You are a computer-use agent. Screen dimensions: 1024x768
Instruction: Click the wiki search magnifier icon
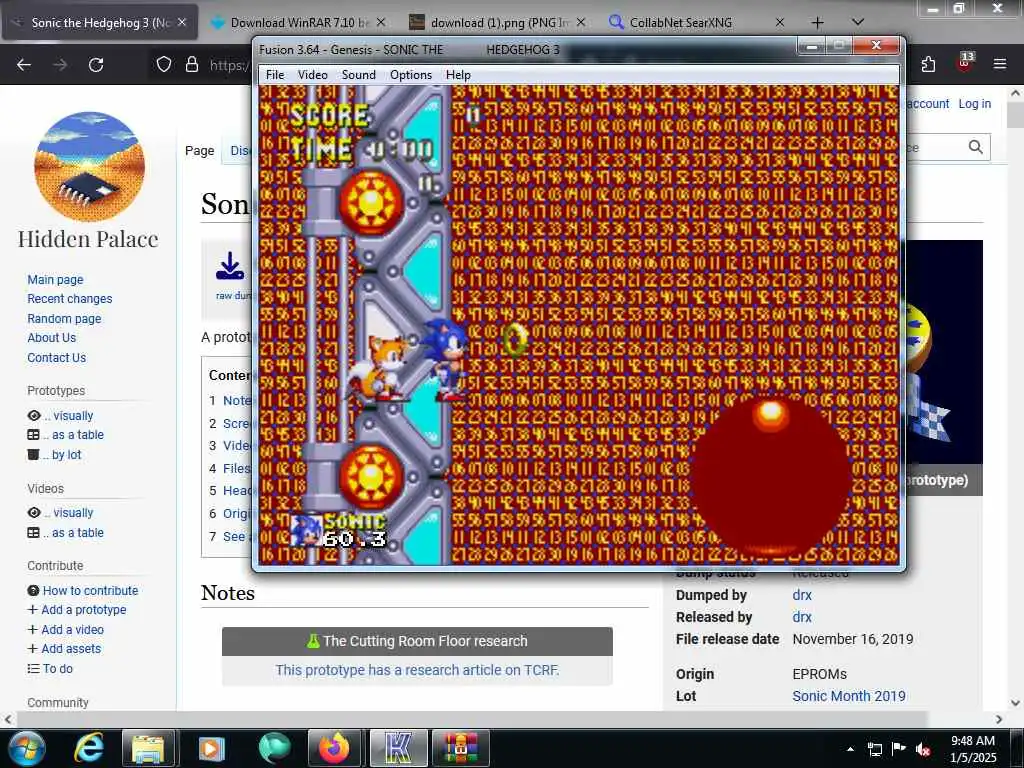tap(976, 147)
